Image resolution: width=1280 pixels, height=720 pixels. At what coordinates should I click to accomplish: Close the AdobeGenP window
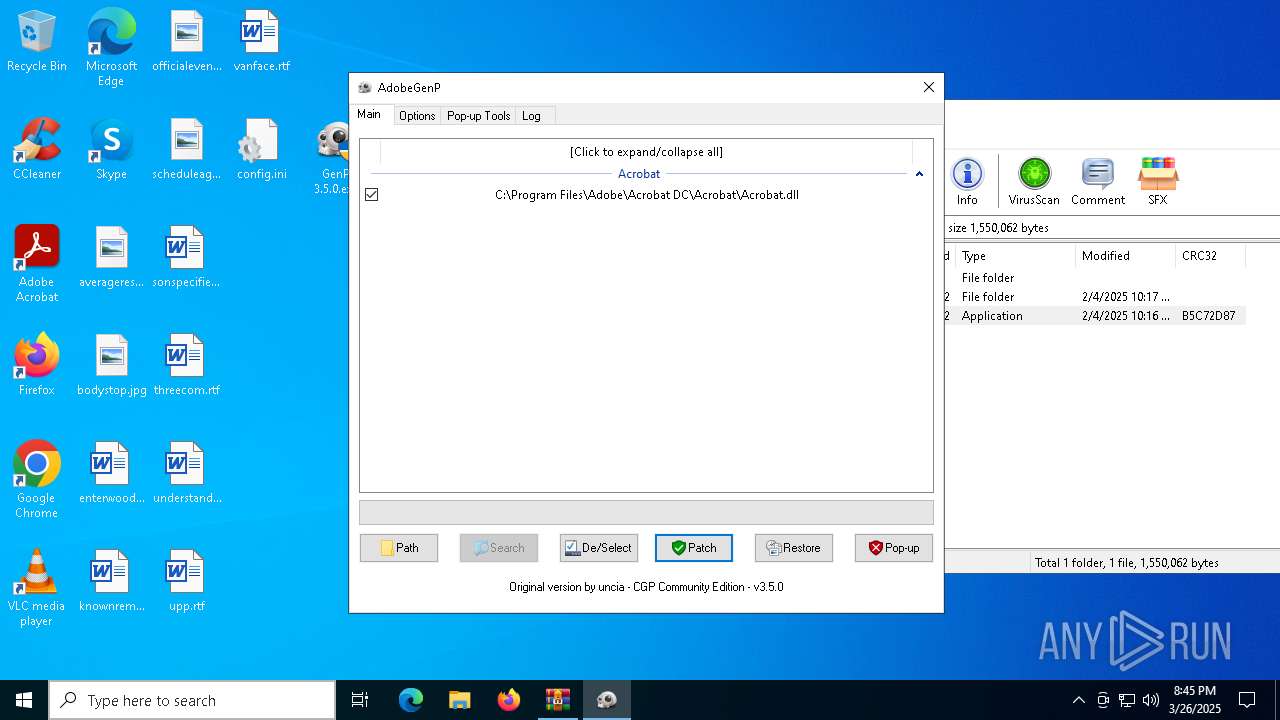pyautogui.click(x=929, y=87)
